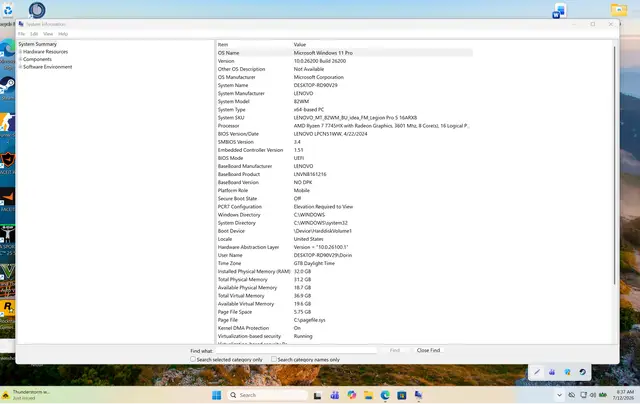640x404 pixels.
Task: Select the System Manufacturer row
Action: click(344, 93)
